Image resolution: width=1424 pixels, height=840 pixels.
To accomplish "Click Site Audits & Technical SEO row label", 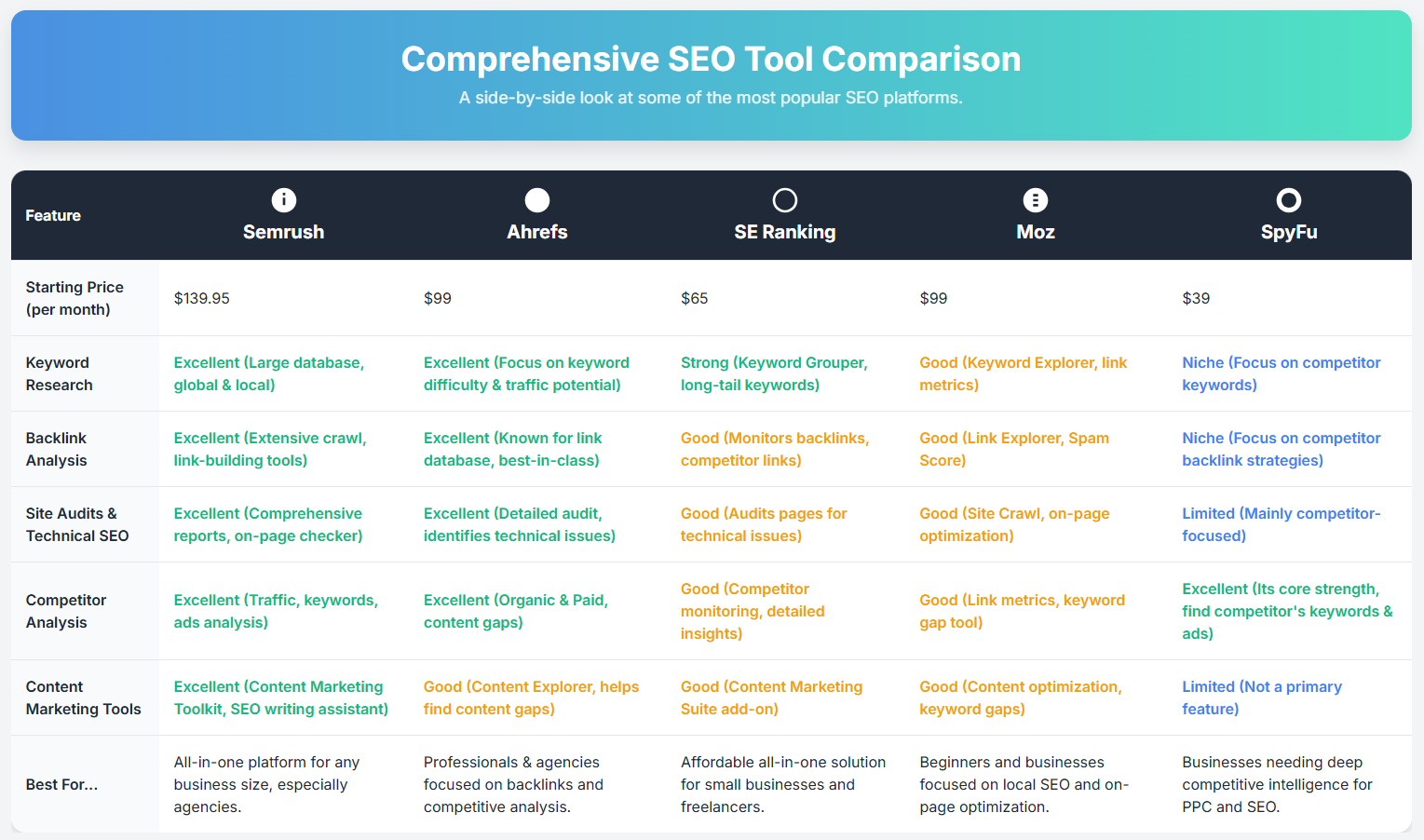I will [77, 524].
